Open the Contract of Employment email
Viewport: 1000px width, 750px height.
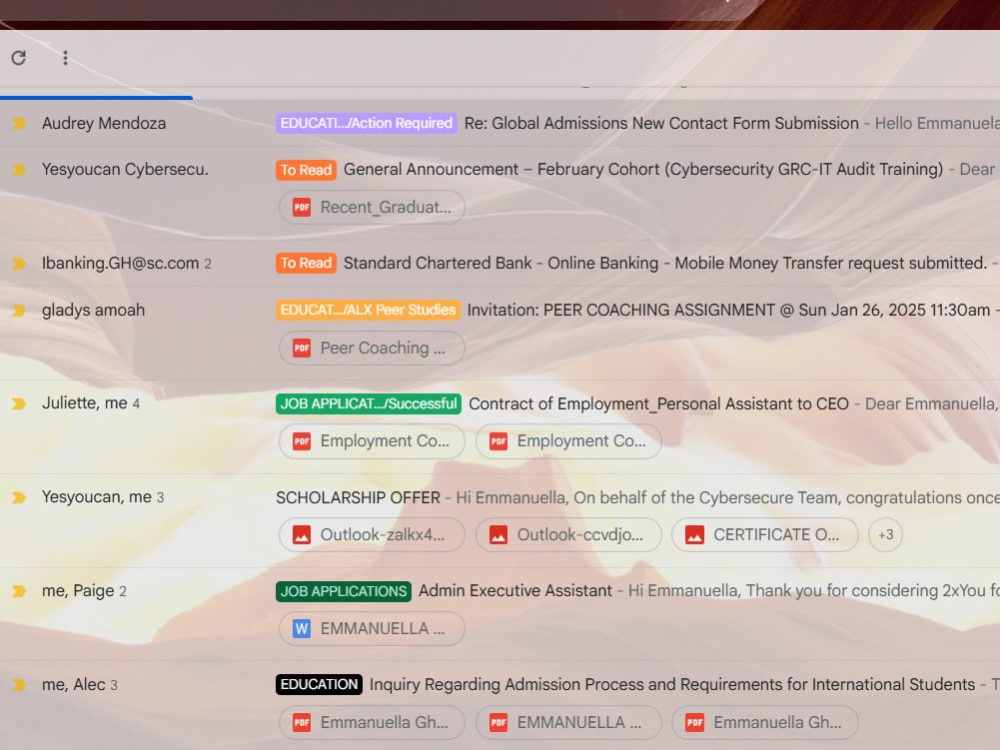659,404
